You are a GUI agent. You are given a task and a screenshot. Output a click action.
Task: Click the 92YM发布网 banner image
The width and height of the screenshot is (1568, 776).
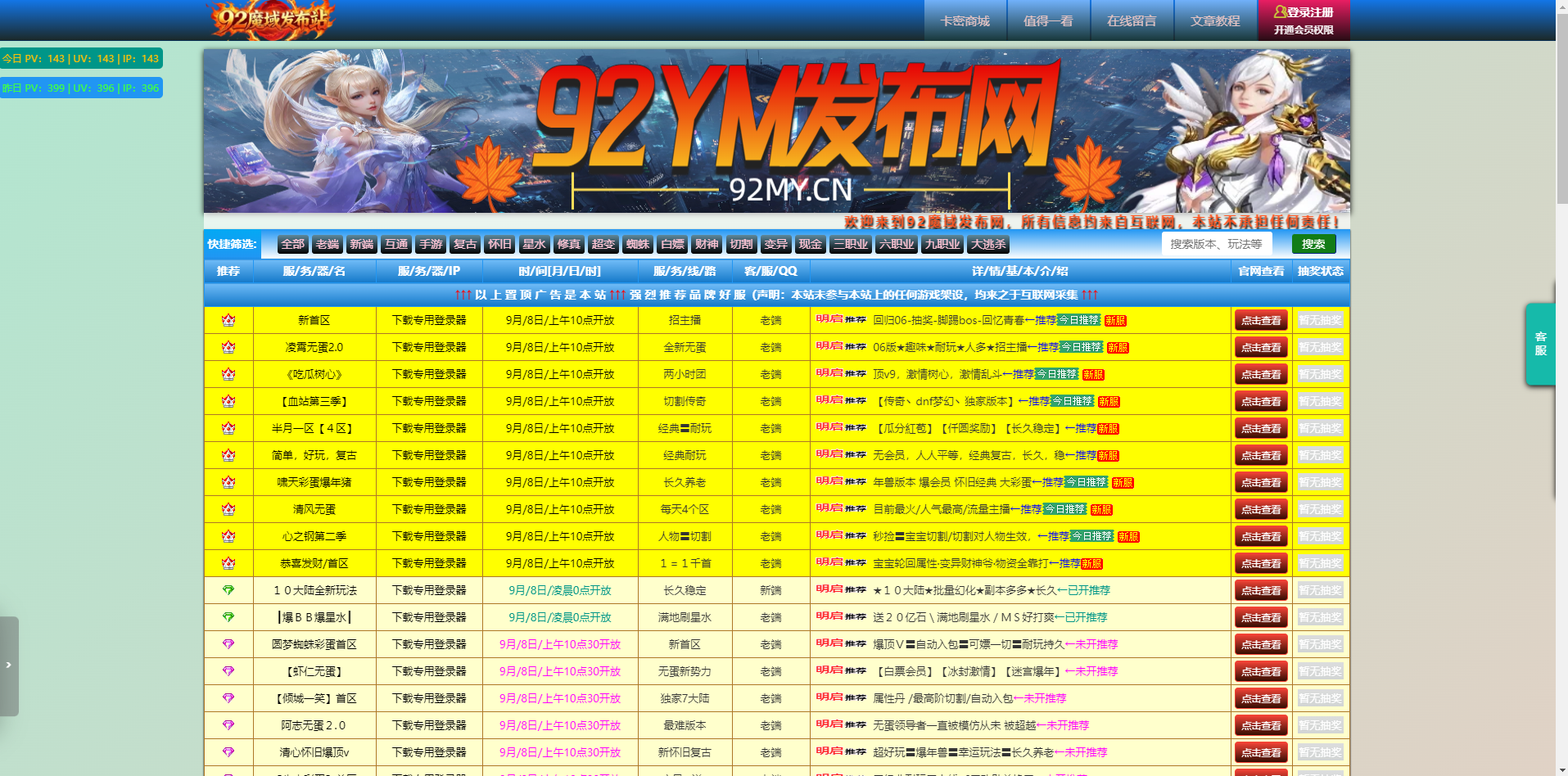777,131
